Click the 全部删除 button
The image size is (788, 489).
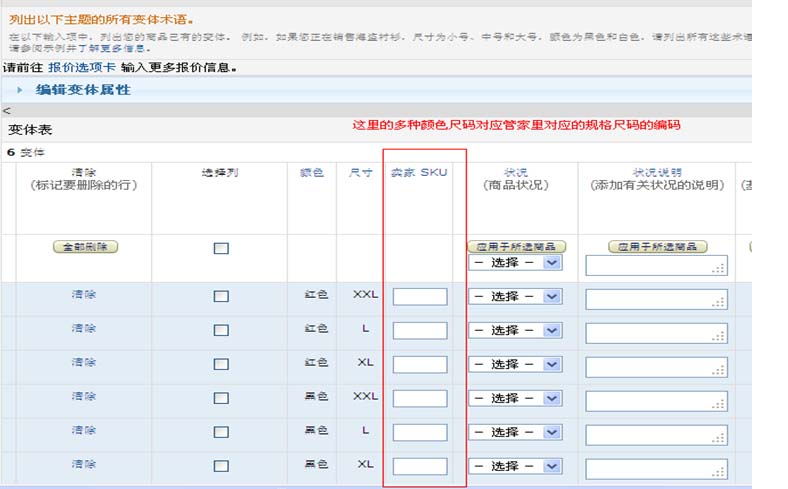click(x=85, y=247)
